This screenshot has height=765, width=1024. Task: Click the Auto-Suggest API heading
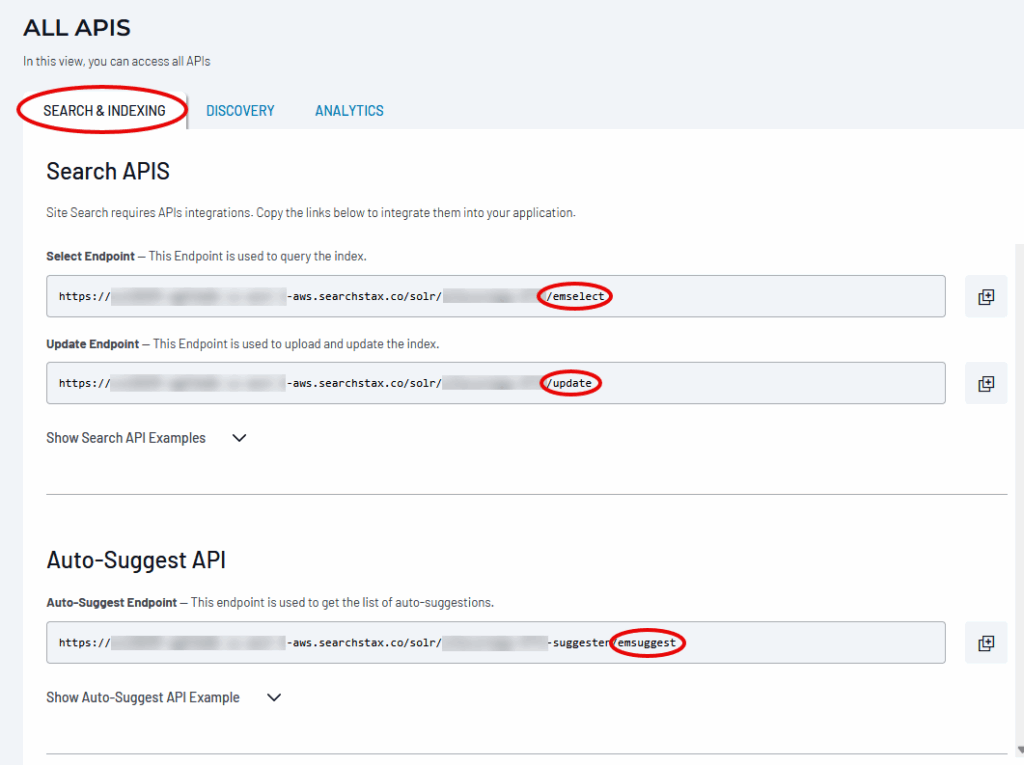click(136, 560)
